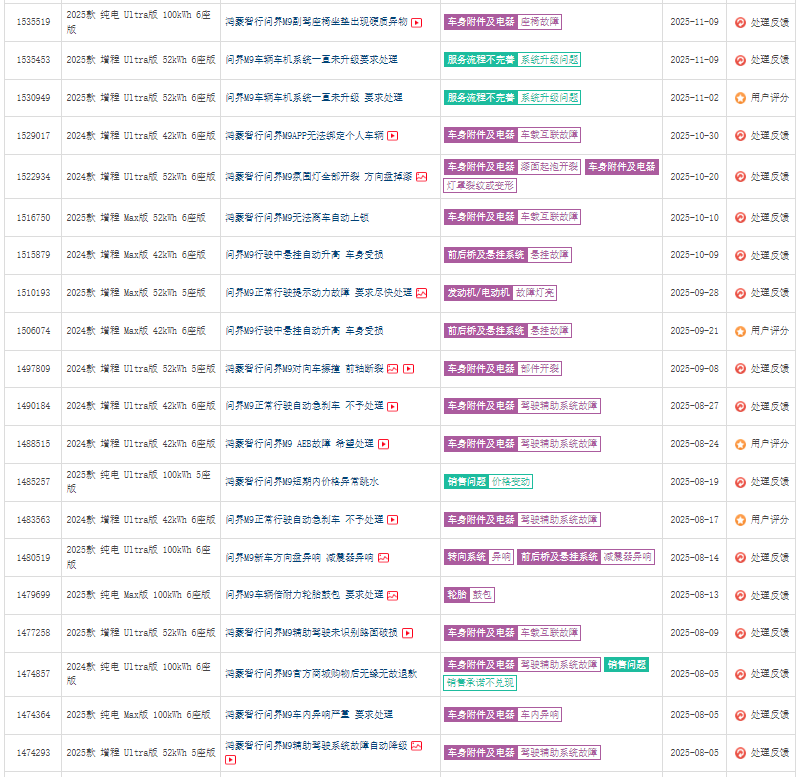The width and height of the screenshot is (799, 777).
Task: Click the 减震器异响 tag
Action: pyautogui.click(x=627, y=557)
